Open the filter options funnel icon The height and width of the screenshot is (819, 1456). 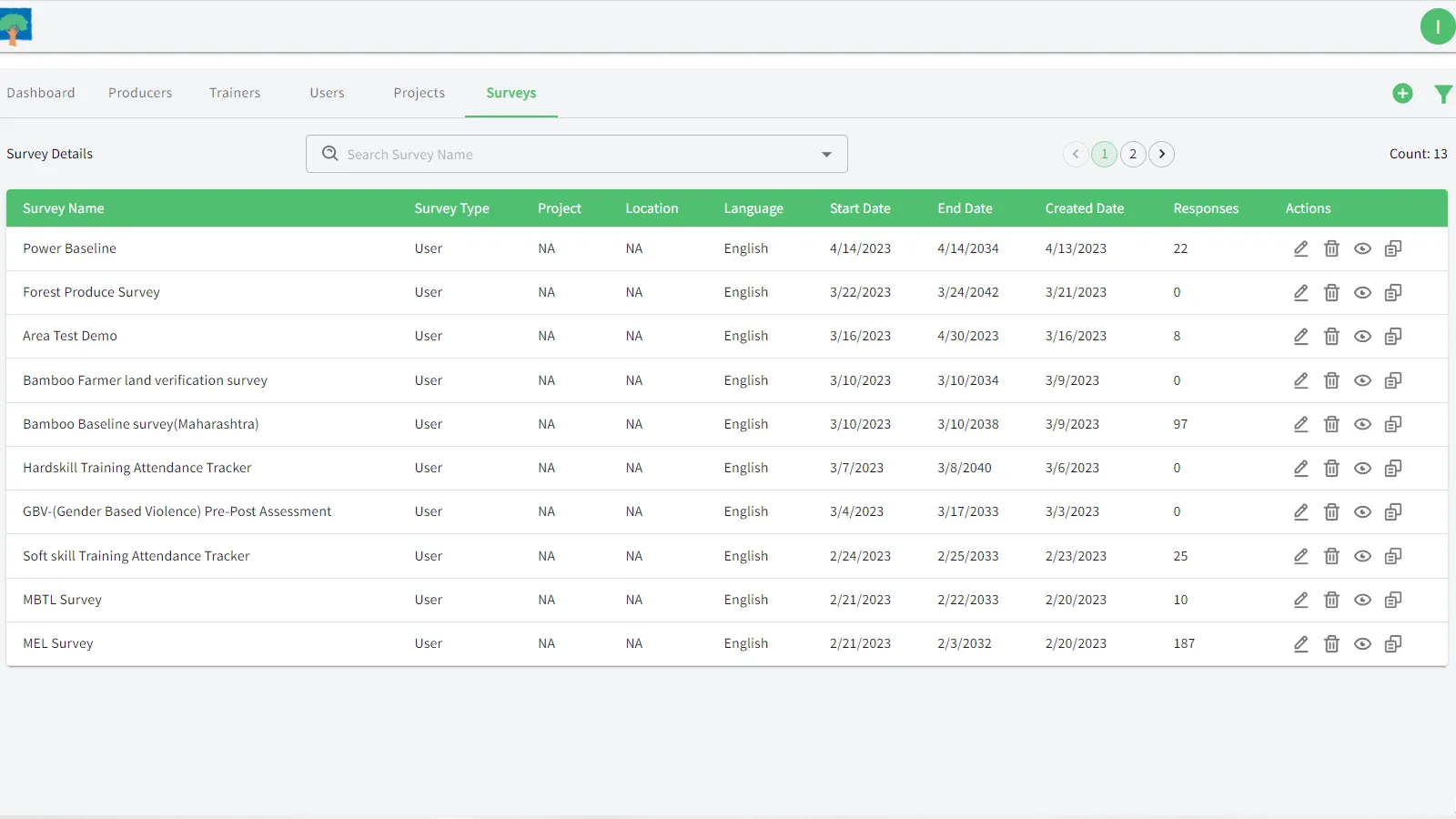point(1443,94)
